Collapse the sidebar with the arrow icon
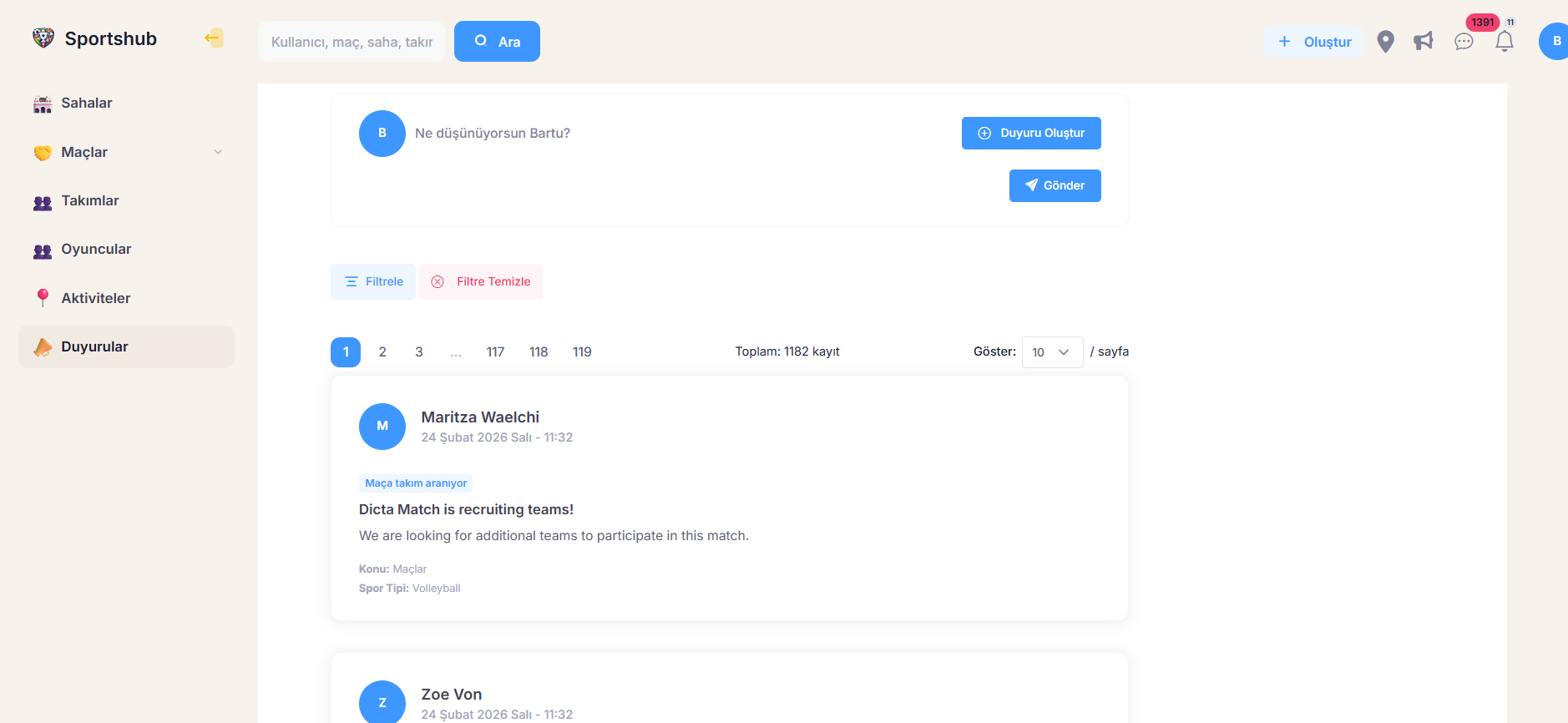The width and height of the screenshot is (1568, 723). (214, 38)
